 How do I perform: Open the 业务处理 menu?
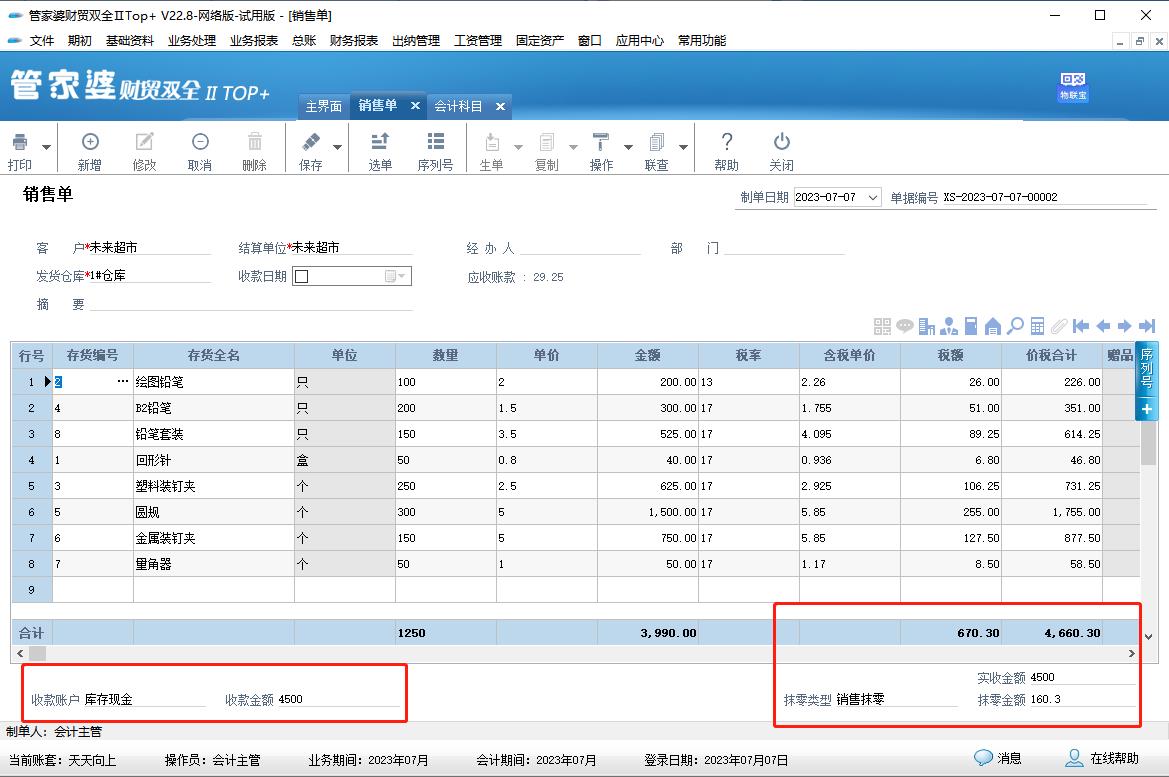coord(192,40)
